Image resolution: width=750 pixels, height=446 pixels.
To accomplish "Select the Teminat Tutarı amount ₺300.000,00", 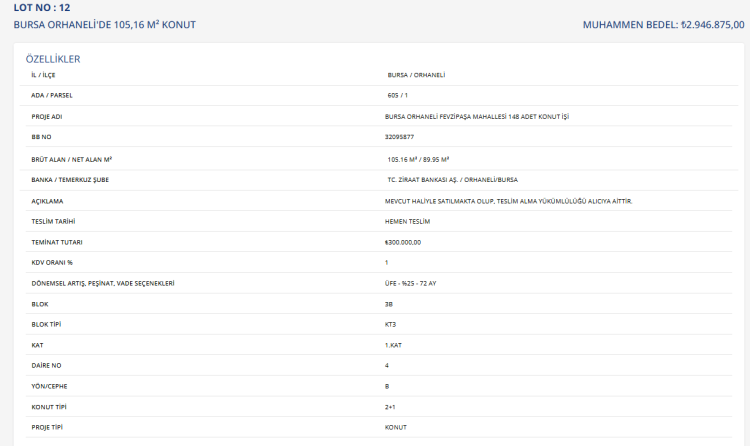I will click(x=403, y=242).
